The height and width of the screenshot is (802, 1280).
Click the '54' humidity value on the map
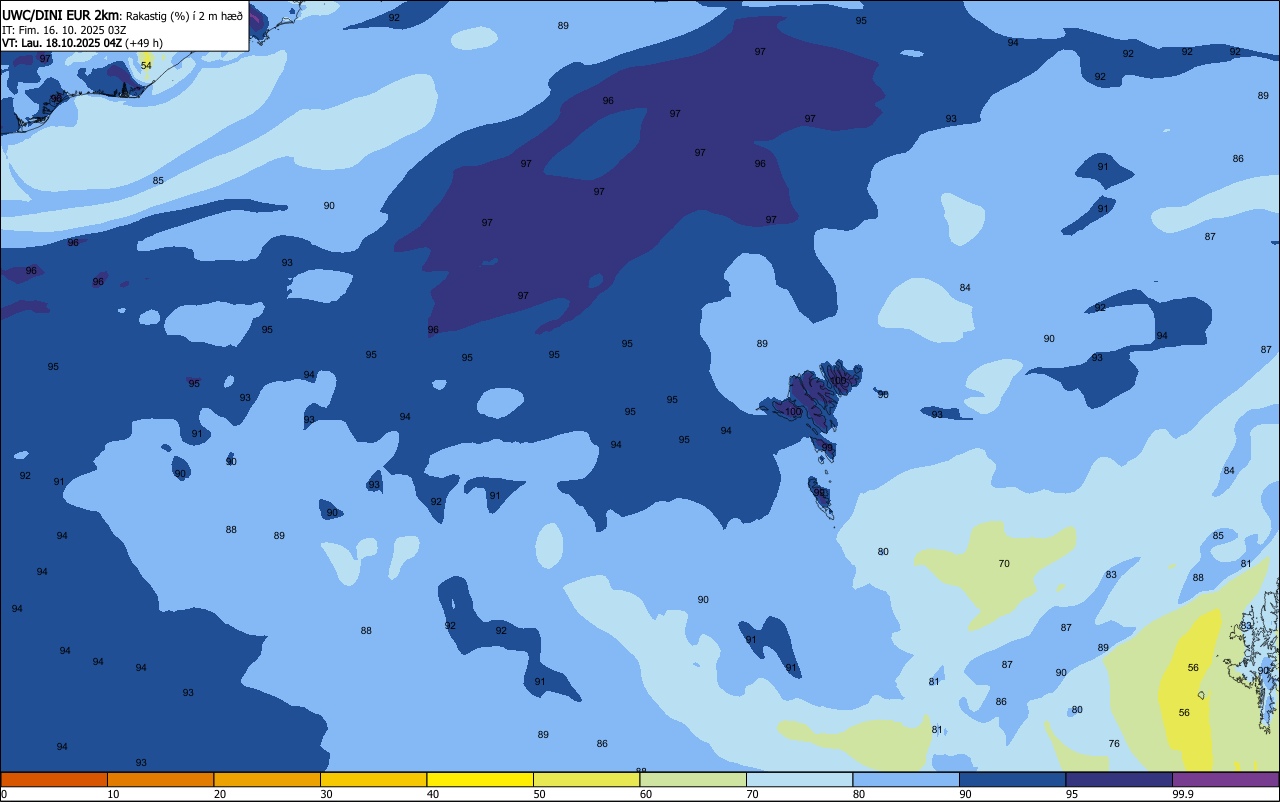(146, 65)
